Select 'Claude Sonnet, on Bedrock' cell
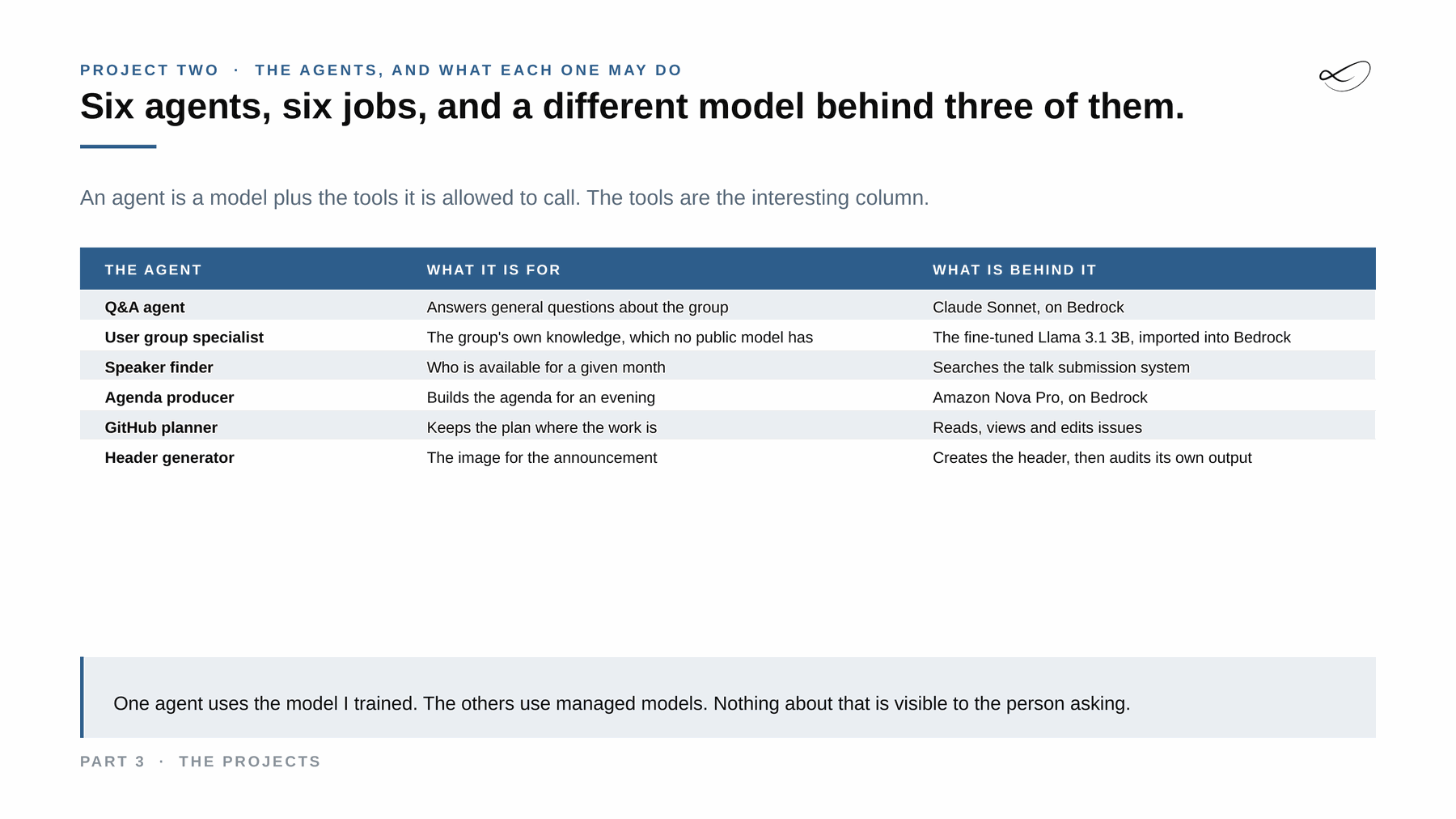This screenshot has height=819, width=1456. [x=1028, y=308]
